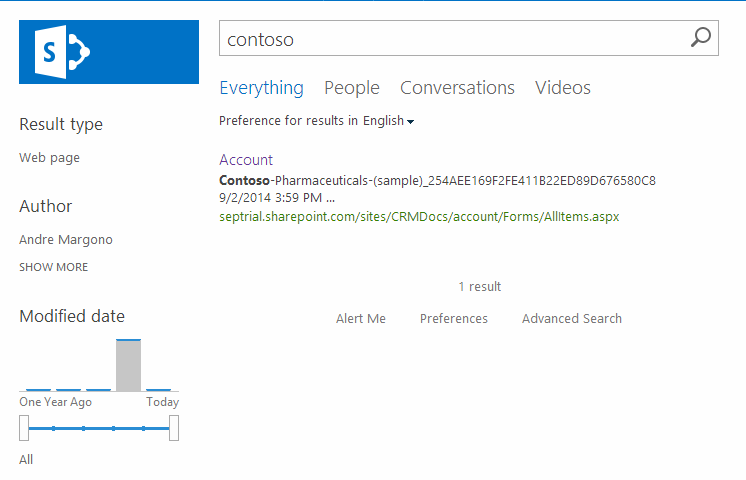Viewport: 746px width, 480px height.
Task: Focus the search box containing contoso
Action: 450,39
